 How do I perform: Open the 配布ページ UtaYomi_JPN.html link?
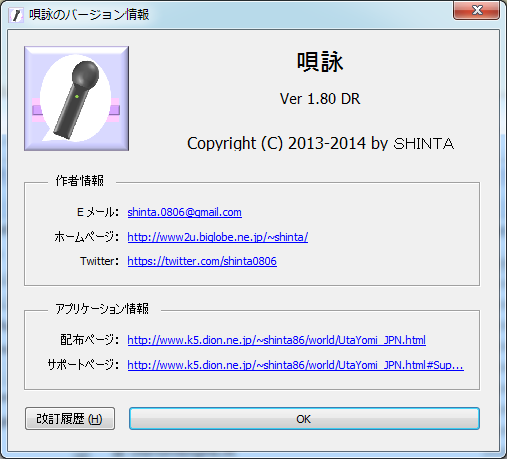(x=276, y=340)
